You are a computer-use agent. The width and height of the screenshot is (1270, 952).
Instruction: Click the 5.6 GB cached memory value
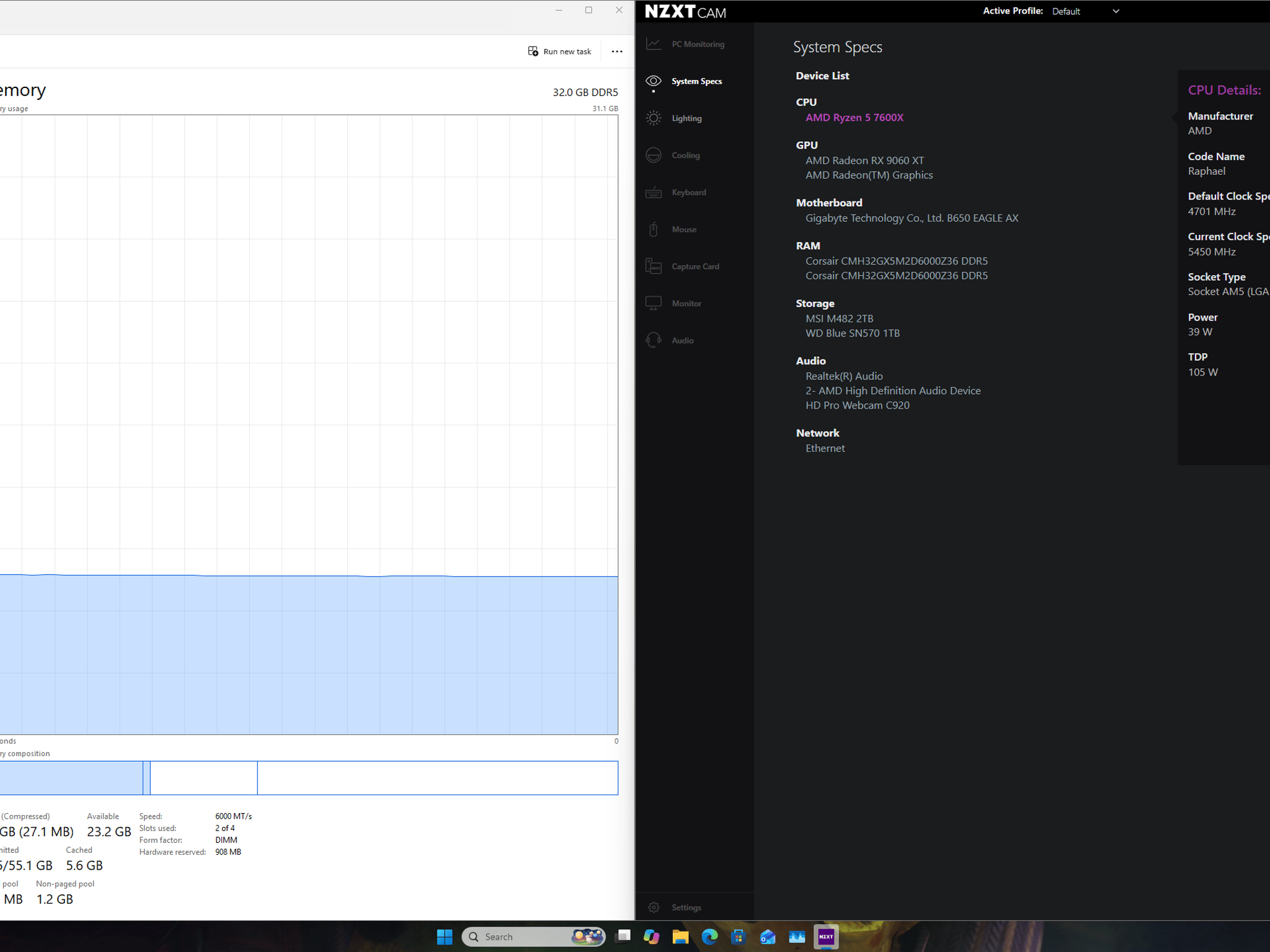pyautogui.click(x=84, y=865)
